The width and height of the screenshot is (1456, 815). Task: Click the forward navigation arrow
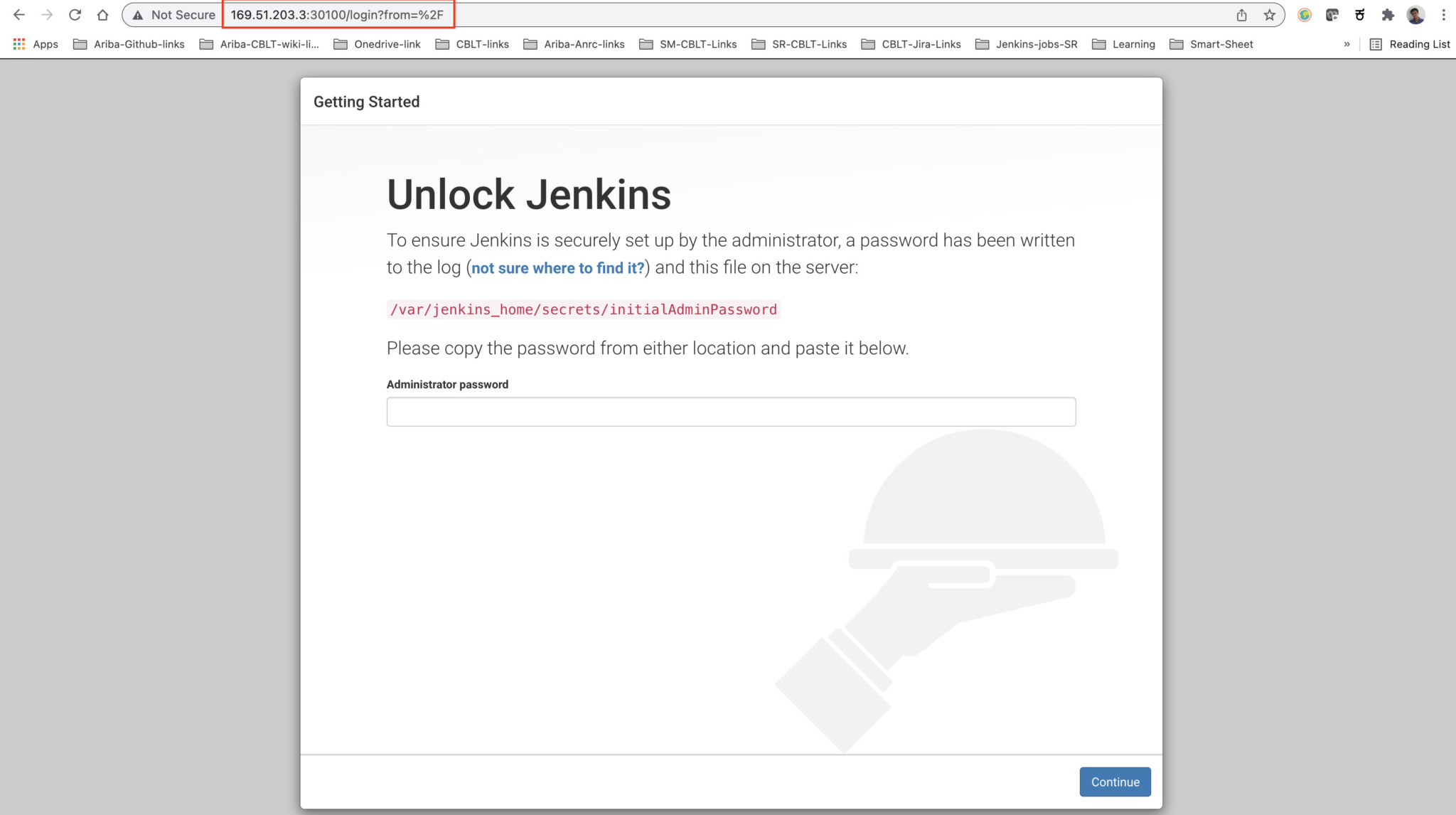47,14
